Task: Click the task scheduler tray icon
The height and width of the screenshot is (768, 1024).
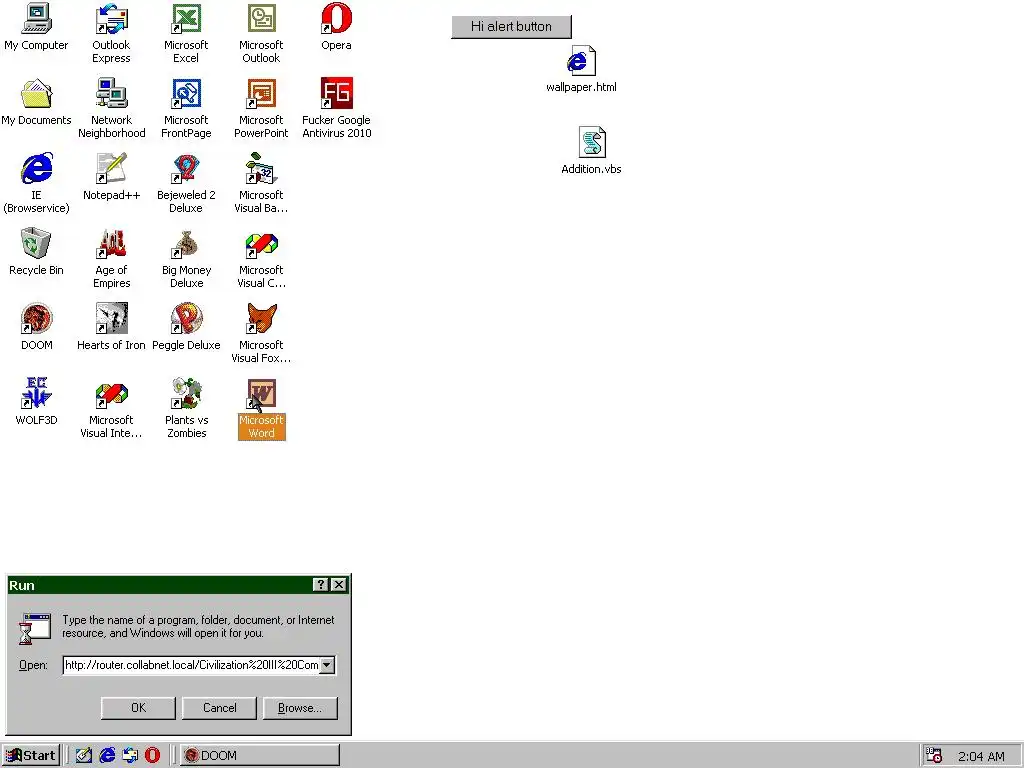Action: [x=935, y=756]
